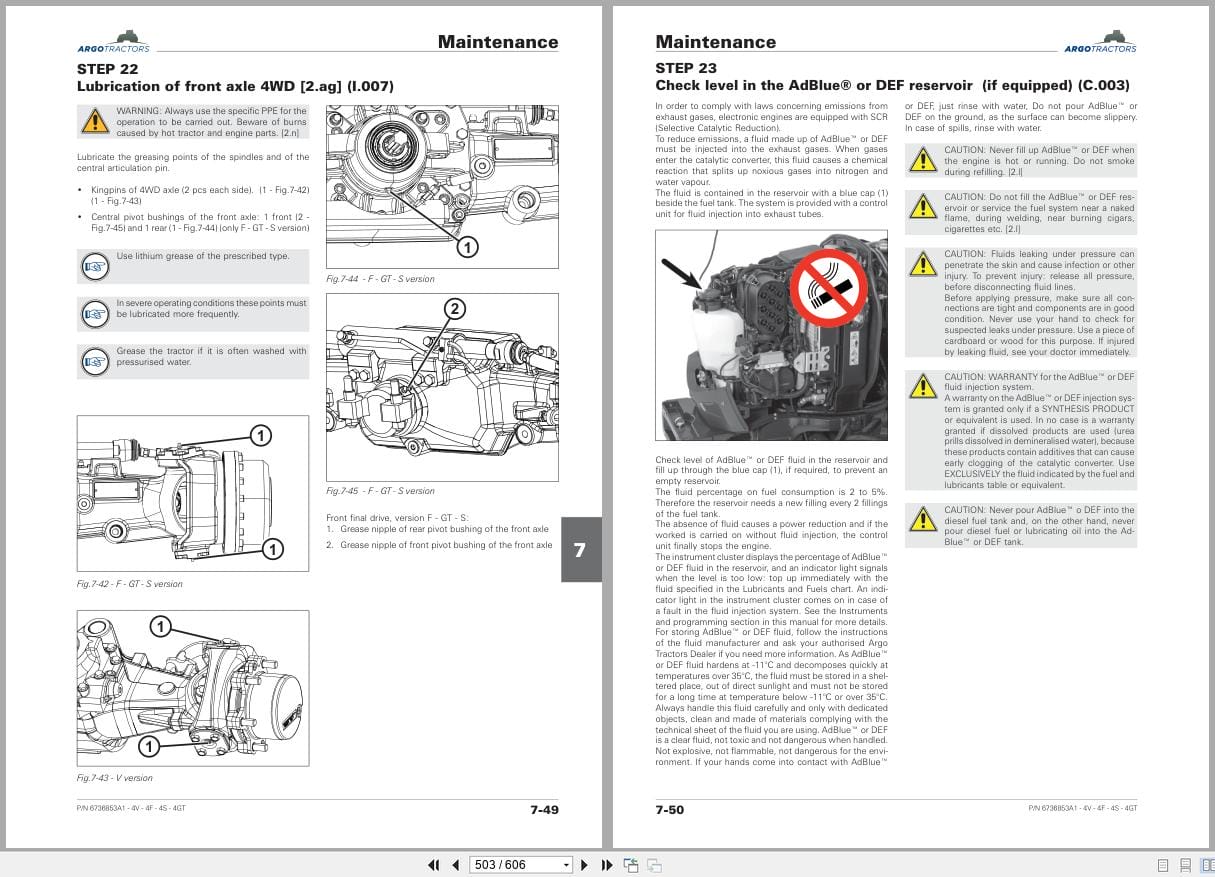The width and height of the screenshot is (1215, 877).
Task: Click the 7-49 page number label
Action: [x=545, y=811]
